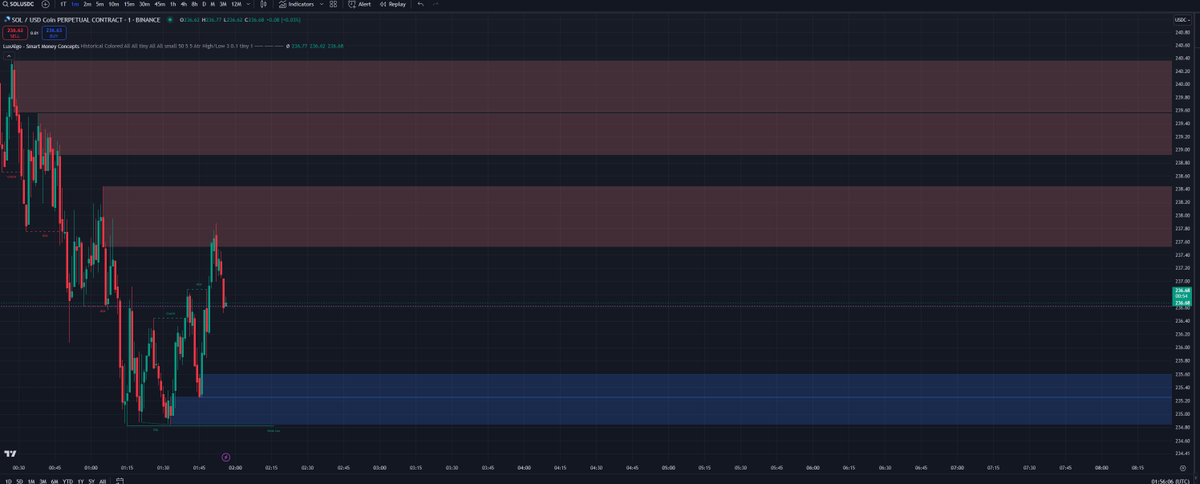
Task: Select the LuxAlgo Smart Money Concepts indicator legend
Action: coord(40,46)
